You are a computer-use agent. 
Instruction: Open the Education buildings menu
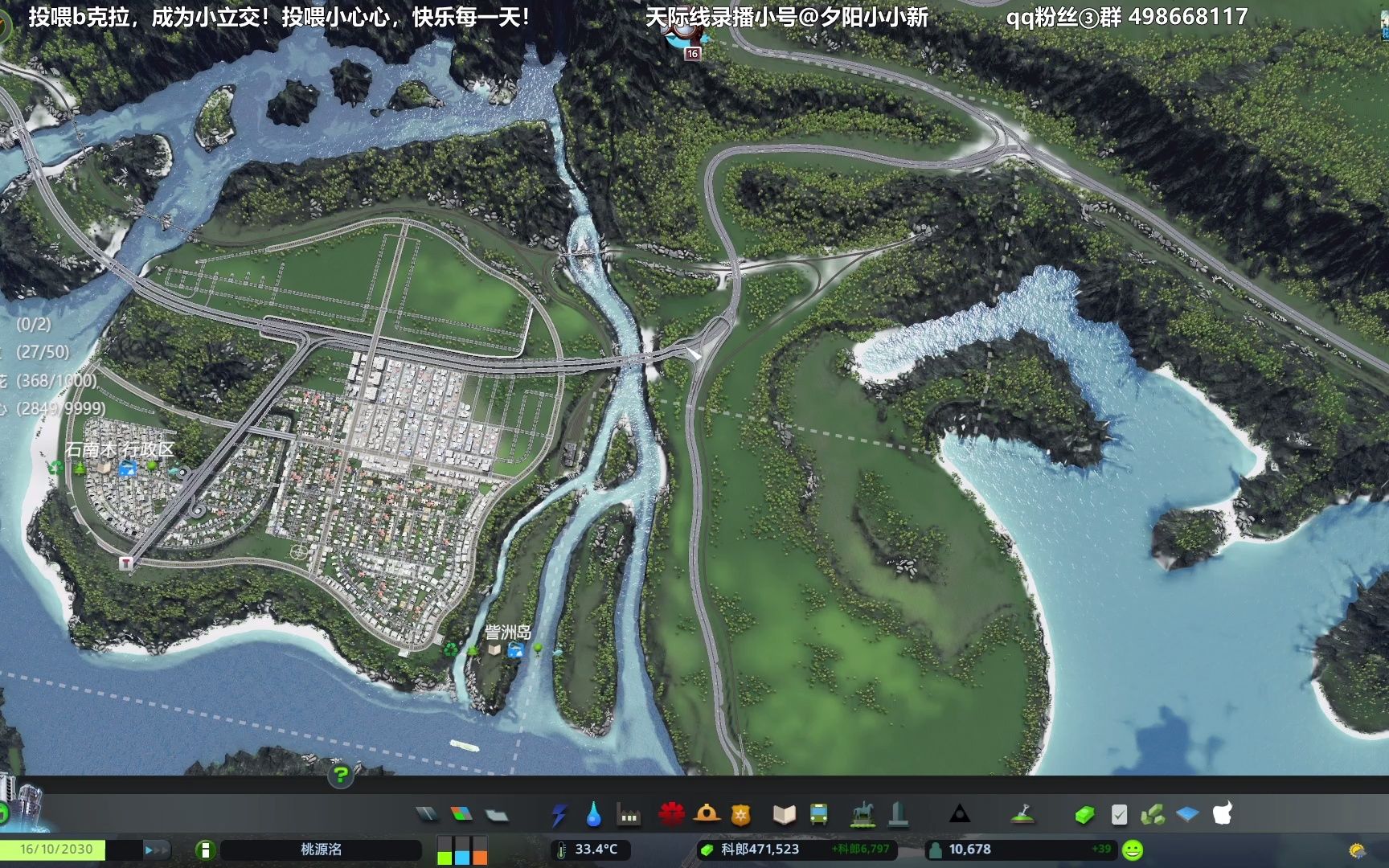(x=784, y=815)
